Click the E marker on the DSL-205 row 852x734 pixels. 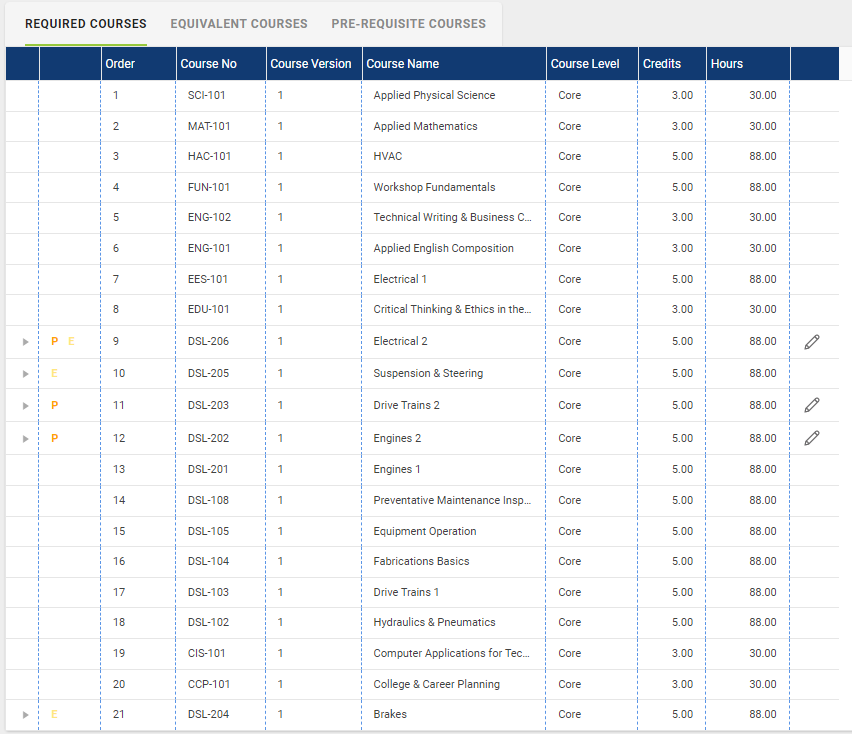tap(54, 373)
